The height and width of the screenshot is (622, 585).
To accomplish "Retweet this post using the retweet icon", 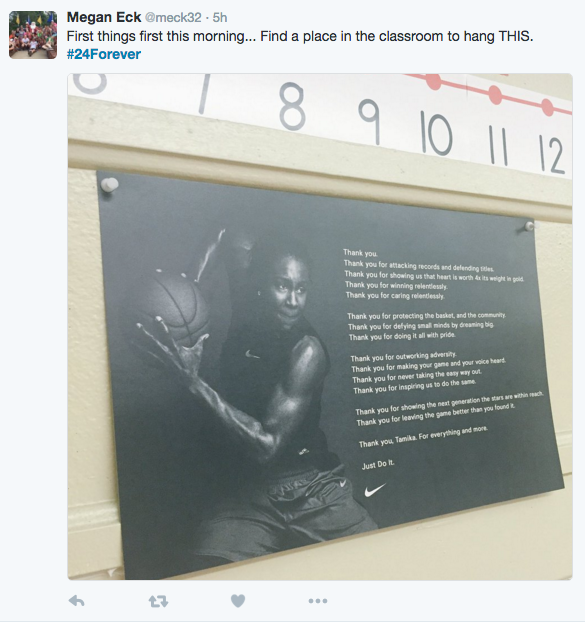I will tap(158, 601).
